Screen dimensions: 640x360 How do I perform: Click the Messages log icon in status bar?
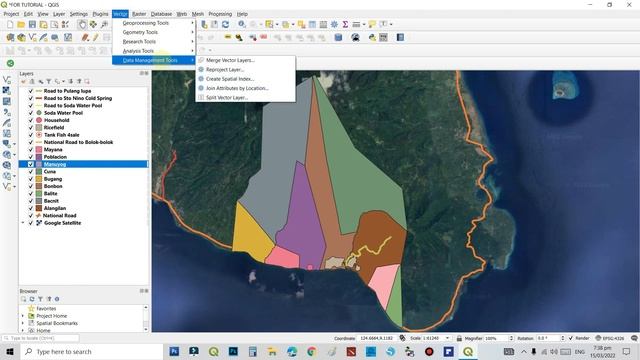click(634, 338)
